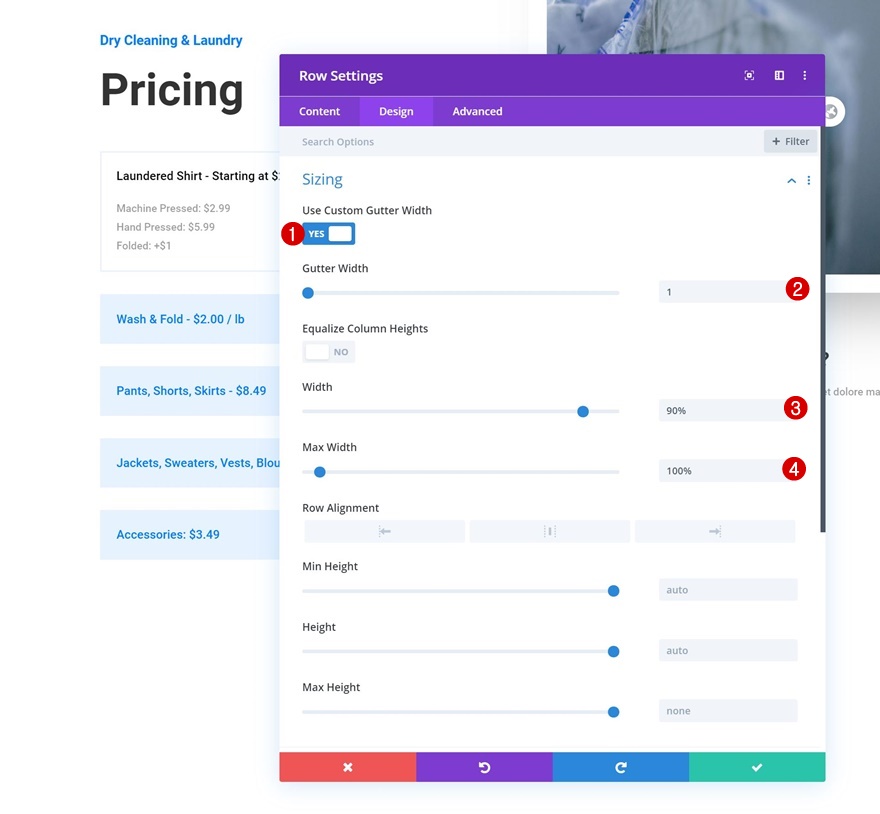Discard changes with the red X button
This screenshot has width=880, height=814.
coord(348,767)
